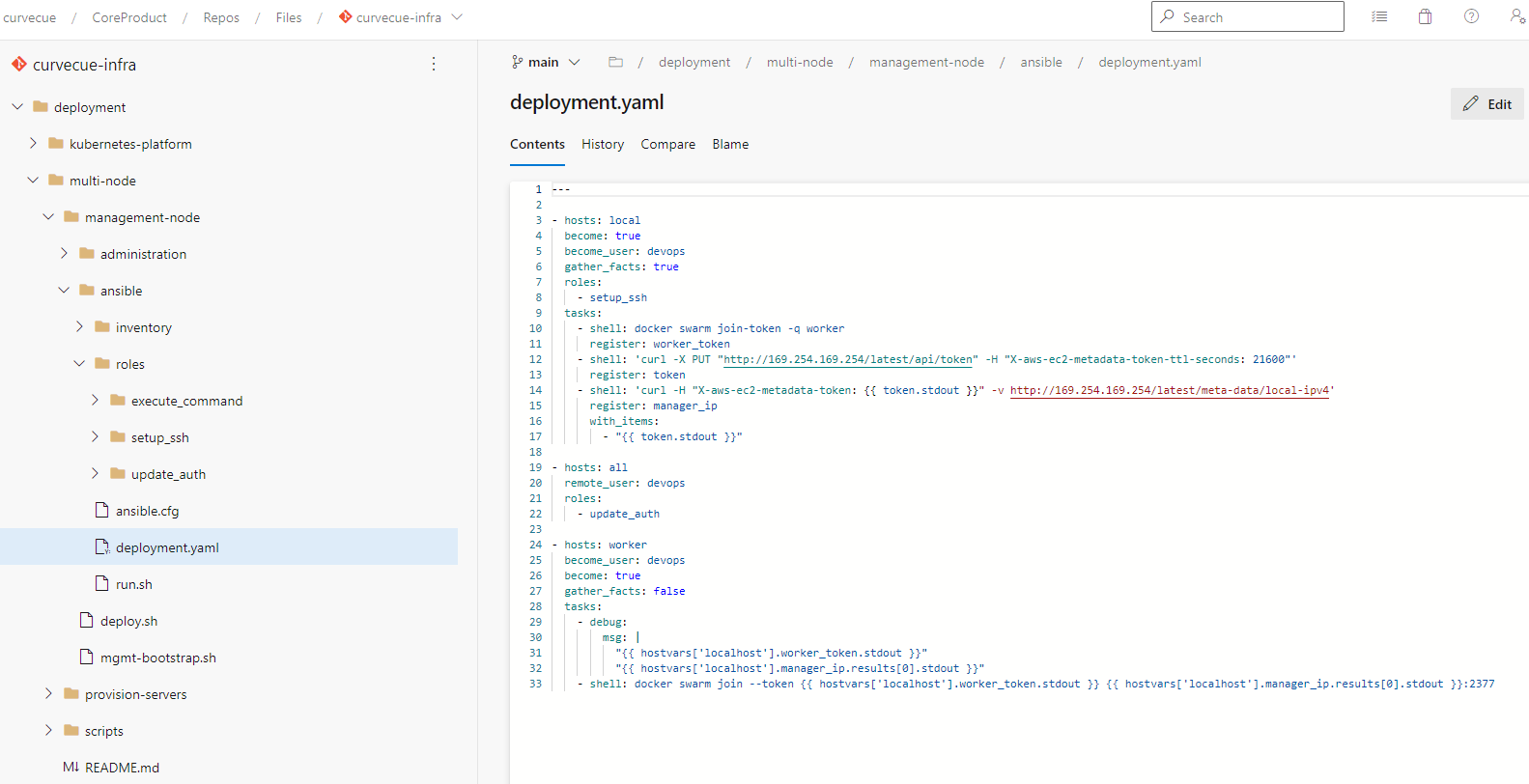Click the scripts folder icon
The image size is (1529, 784).
(71, 730)
